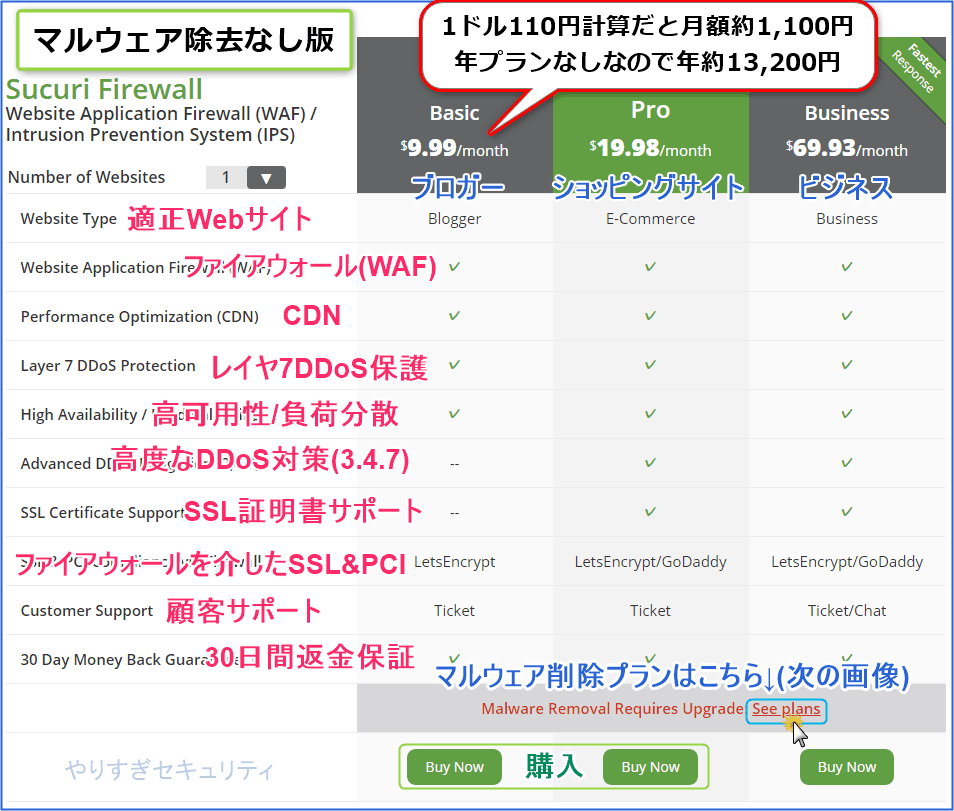Click Buy Now under the Basic plan
Viewport: 954px width, 811px height.
[454, 767]
